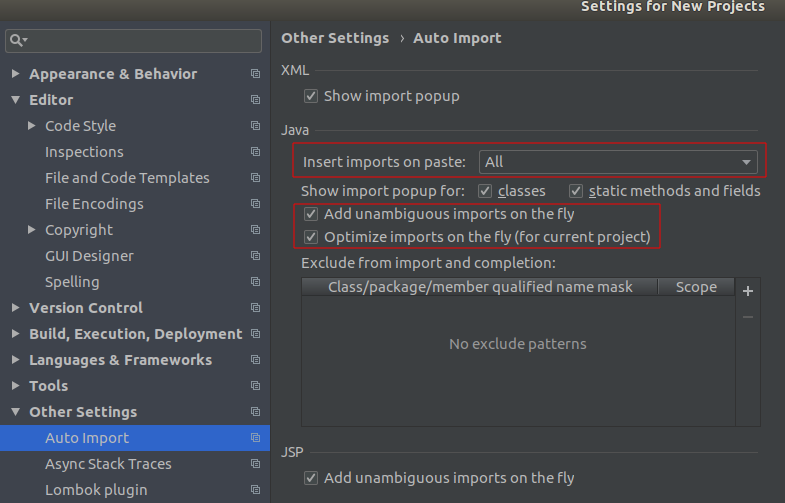Screen dimensions: 785x503
Task: Toggle XML Show import popup checkbox
Action: (x=311, y=96)
